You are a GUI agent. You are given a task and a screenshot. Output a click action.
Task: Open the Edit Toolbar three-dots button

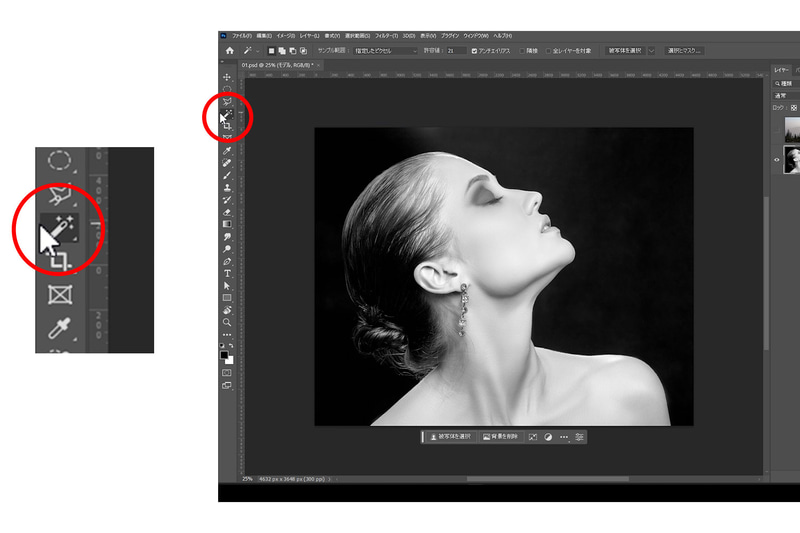point(227,335)
